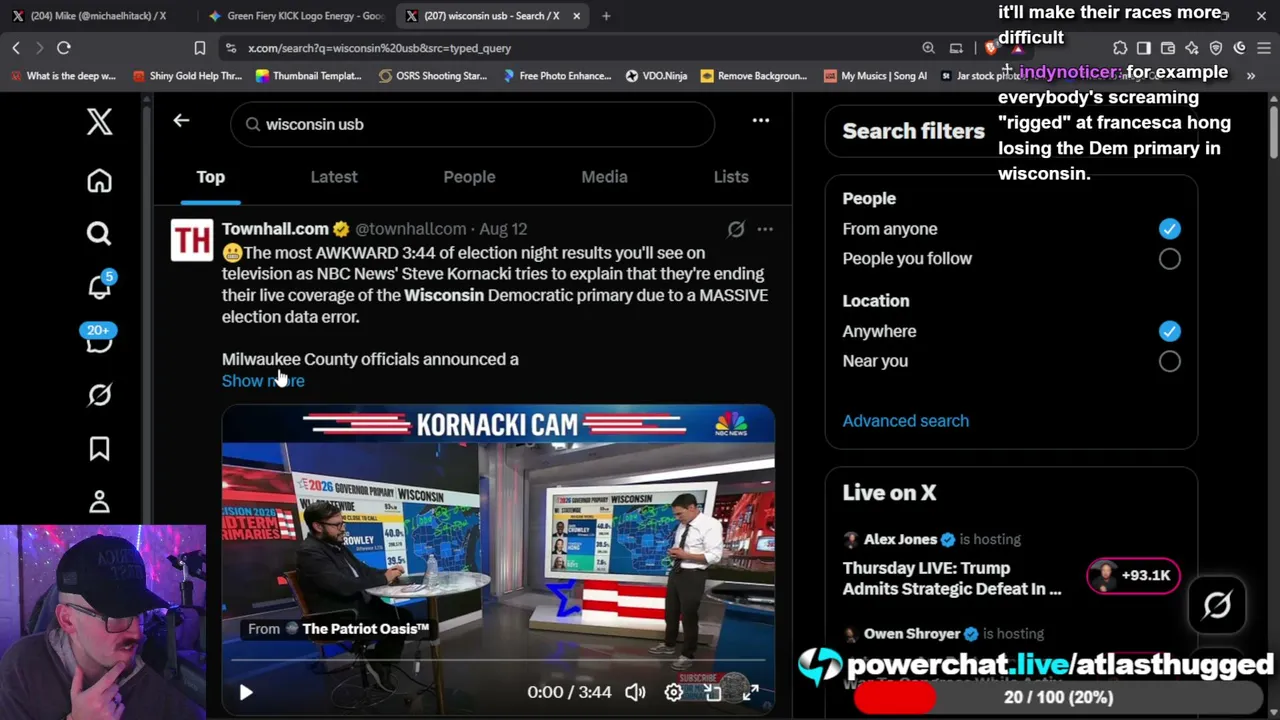Open the search options three-dot menu
This screenshot has width=1280, height=720.
point(761,121)
